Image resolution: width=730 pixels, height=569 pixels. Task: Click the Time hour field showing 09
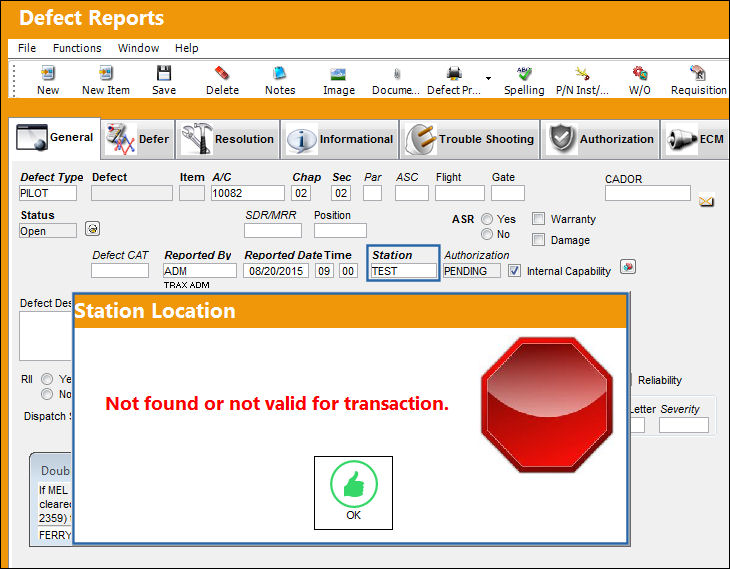click(324, 271)
